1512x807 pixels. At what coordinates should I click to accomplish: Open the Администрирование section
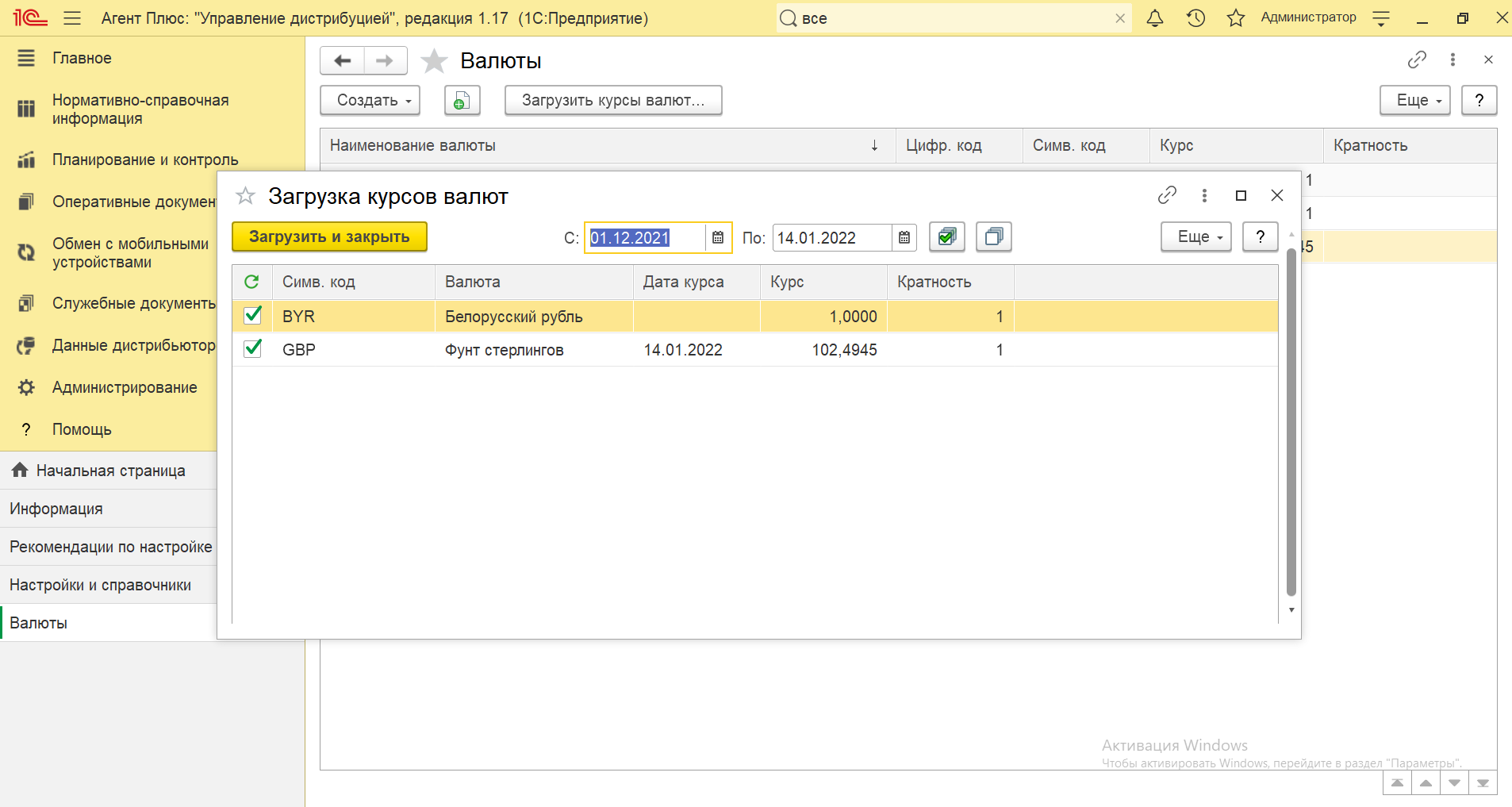pos(125,387)
